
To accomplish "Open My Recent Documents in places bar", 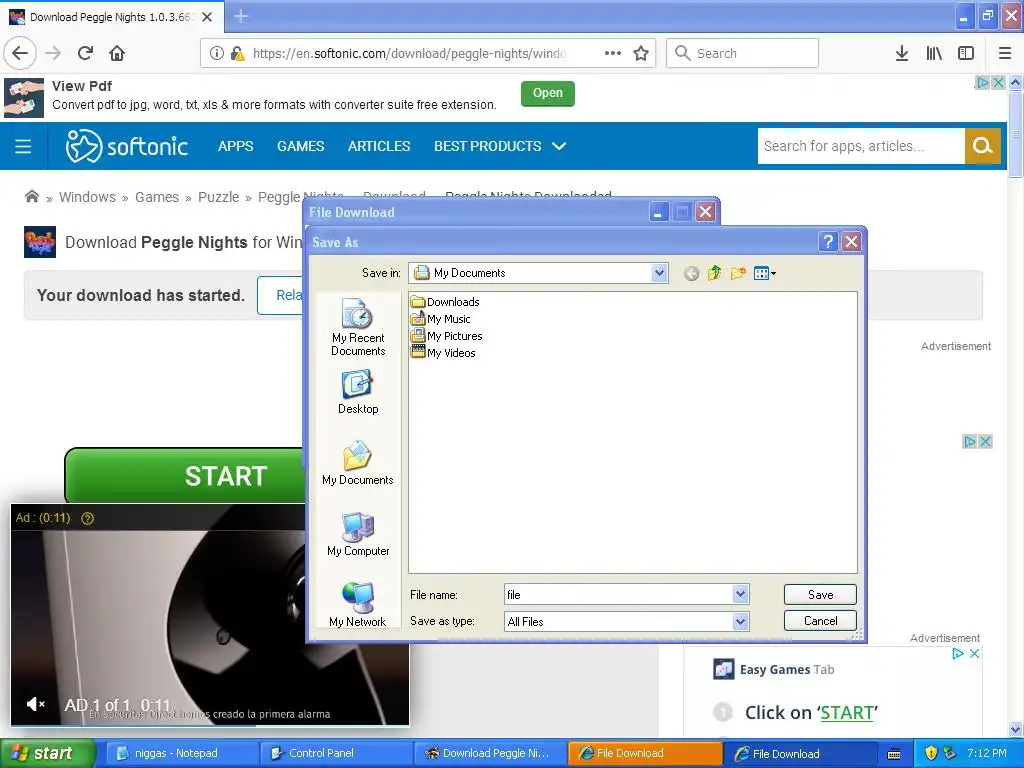I will (358, 327).
